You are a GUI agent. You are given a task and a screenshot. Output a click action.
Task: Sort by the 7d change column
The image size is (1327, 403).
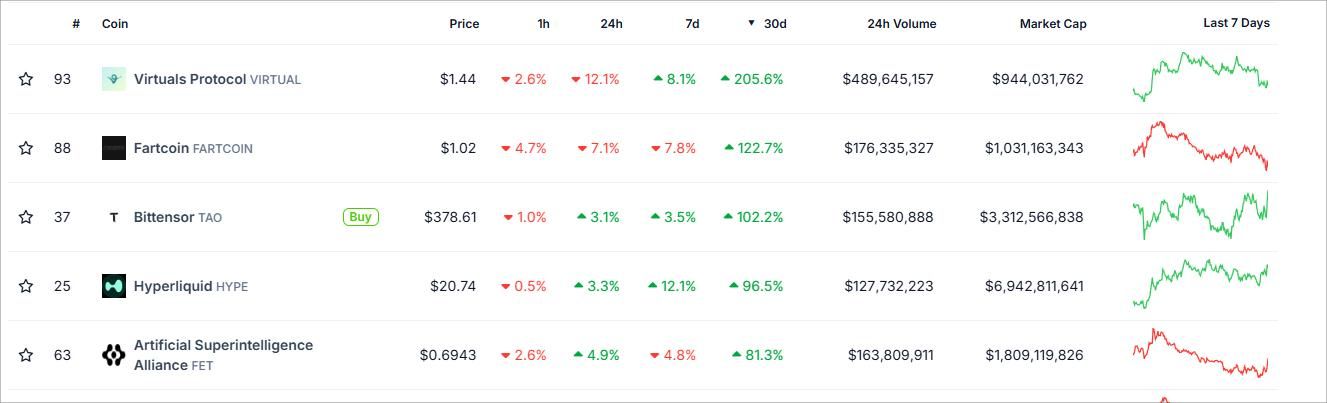click(x=692, y=23)
